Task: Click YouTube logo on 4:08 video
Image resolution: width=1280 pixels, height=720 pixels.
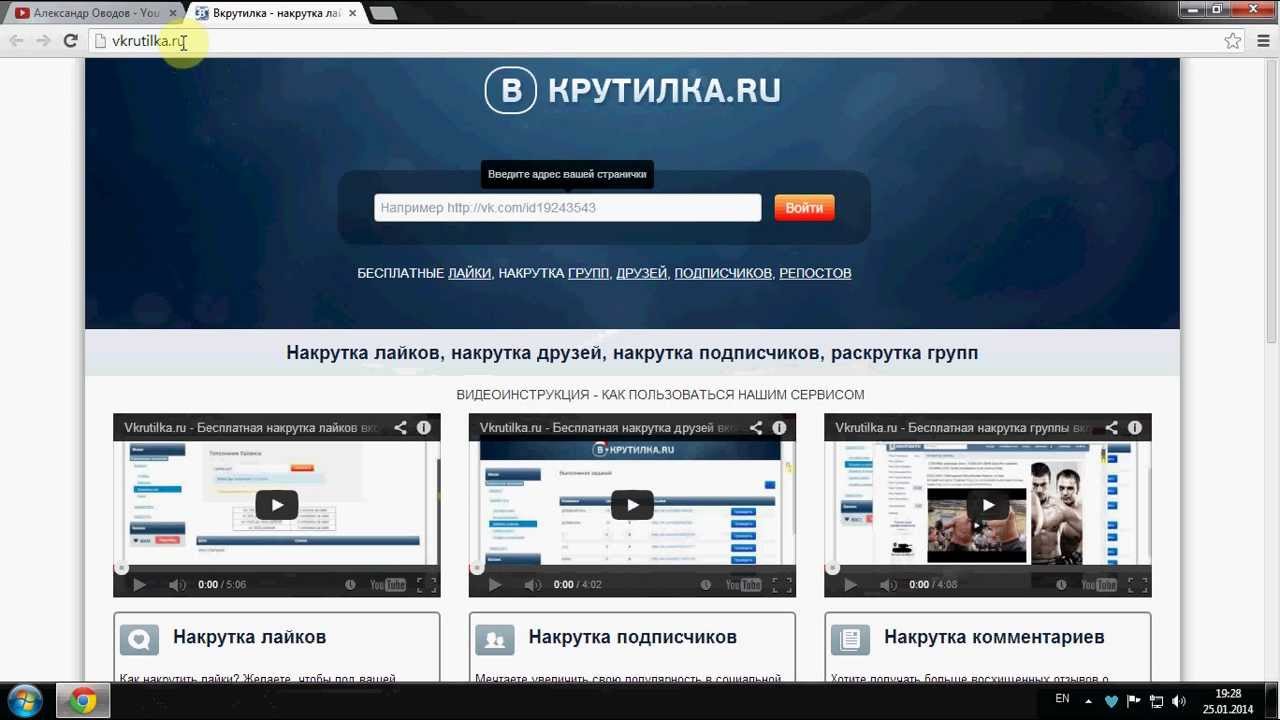Action: coord(1099,585)
